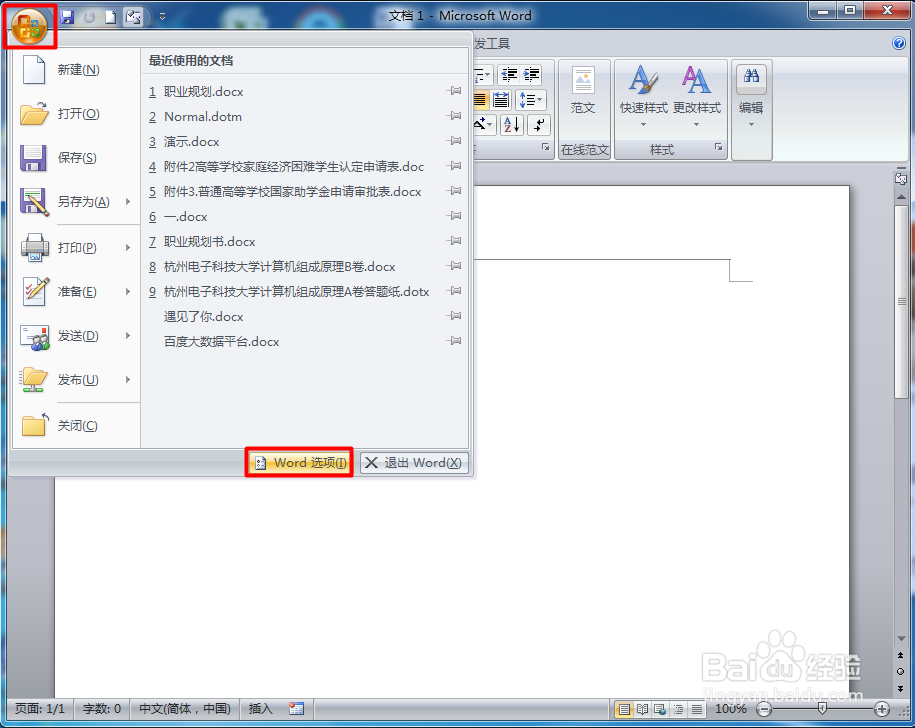Pin 职业规划.docx to recent list

click(x=454, y=91)
